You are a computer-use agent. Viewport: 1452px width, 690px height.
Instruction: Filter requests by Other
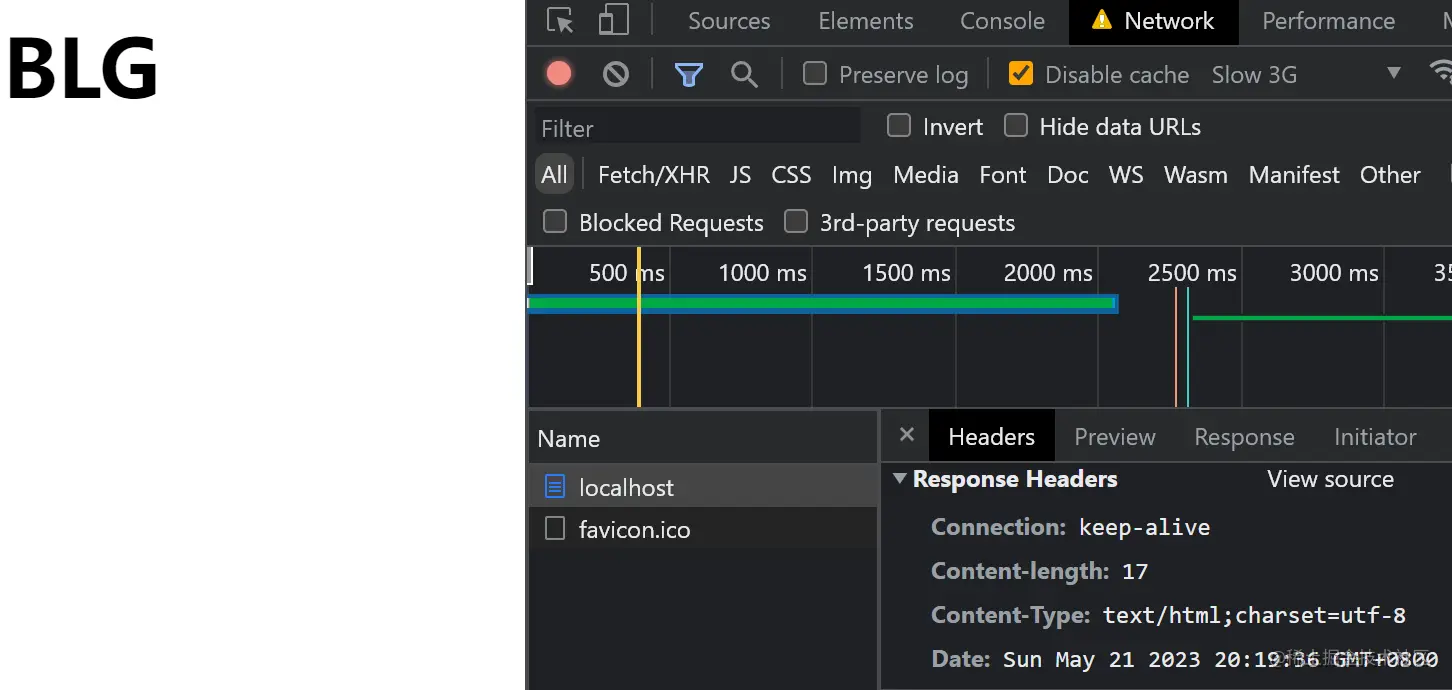pos(1390,175)
